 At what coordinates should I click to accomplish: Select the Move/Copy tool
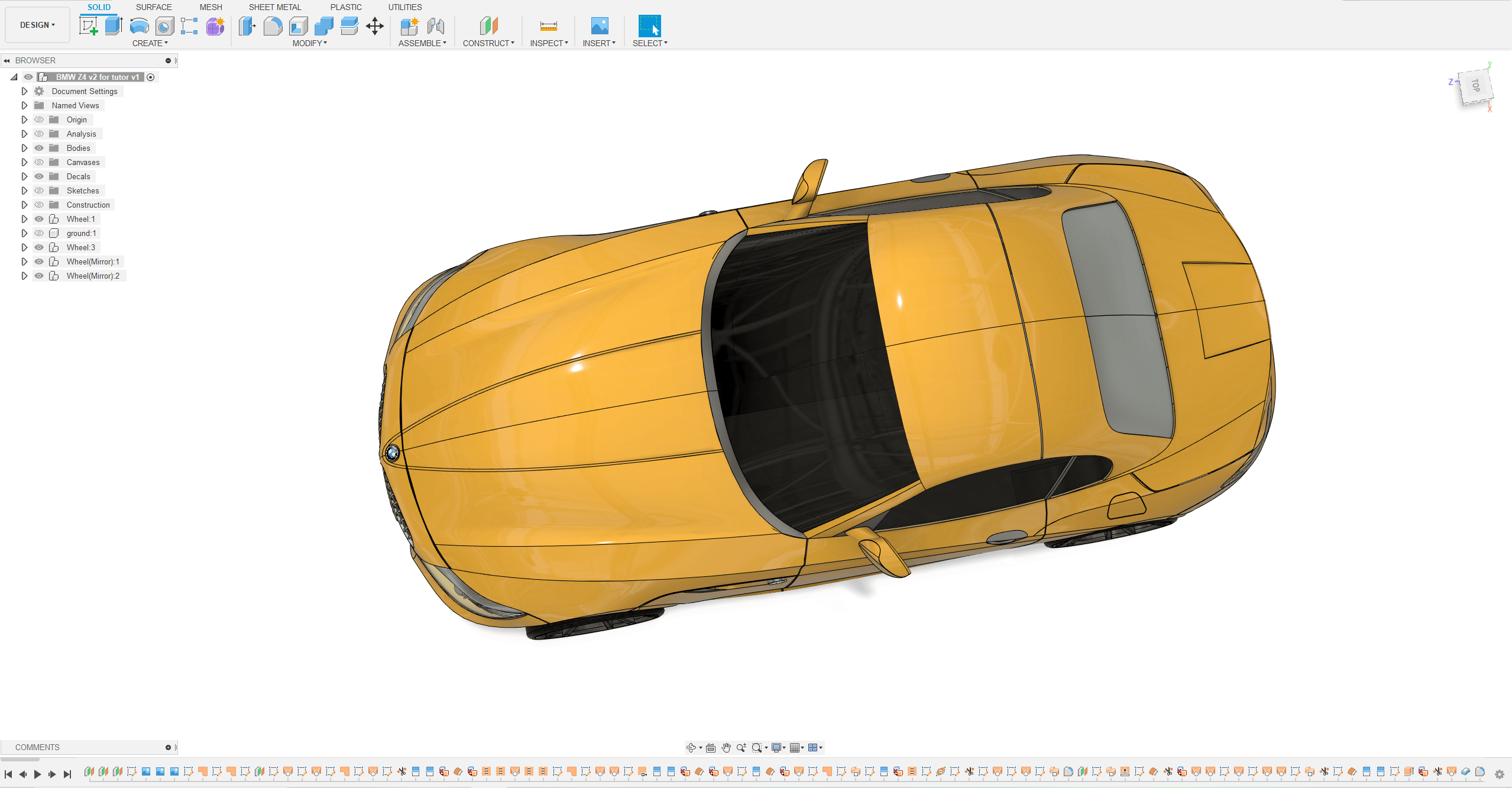pyautogui.click(x=375, y=26)
